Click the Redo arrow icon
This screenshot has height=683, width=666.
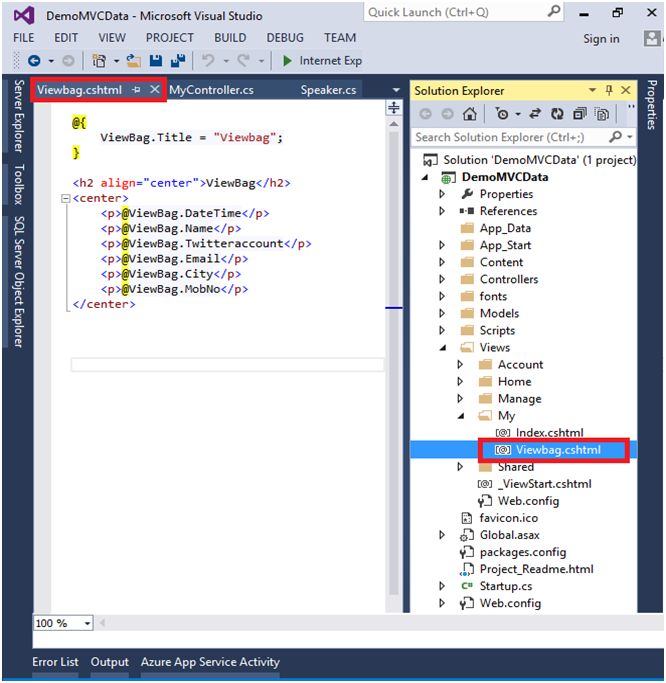(x=243, y=60)
